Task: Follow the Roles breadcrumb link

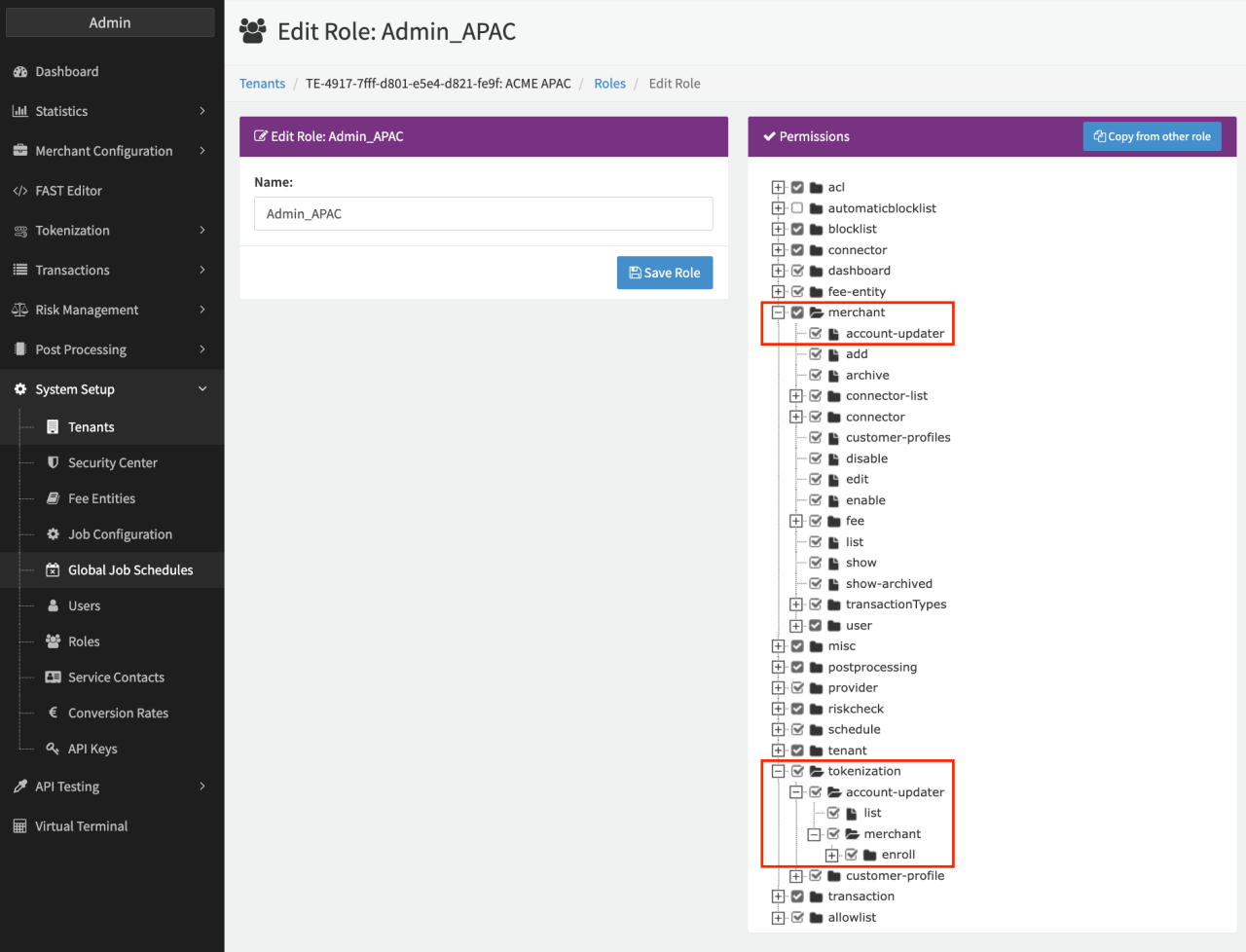Action: pyautogui.click(x=610, y=84)
